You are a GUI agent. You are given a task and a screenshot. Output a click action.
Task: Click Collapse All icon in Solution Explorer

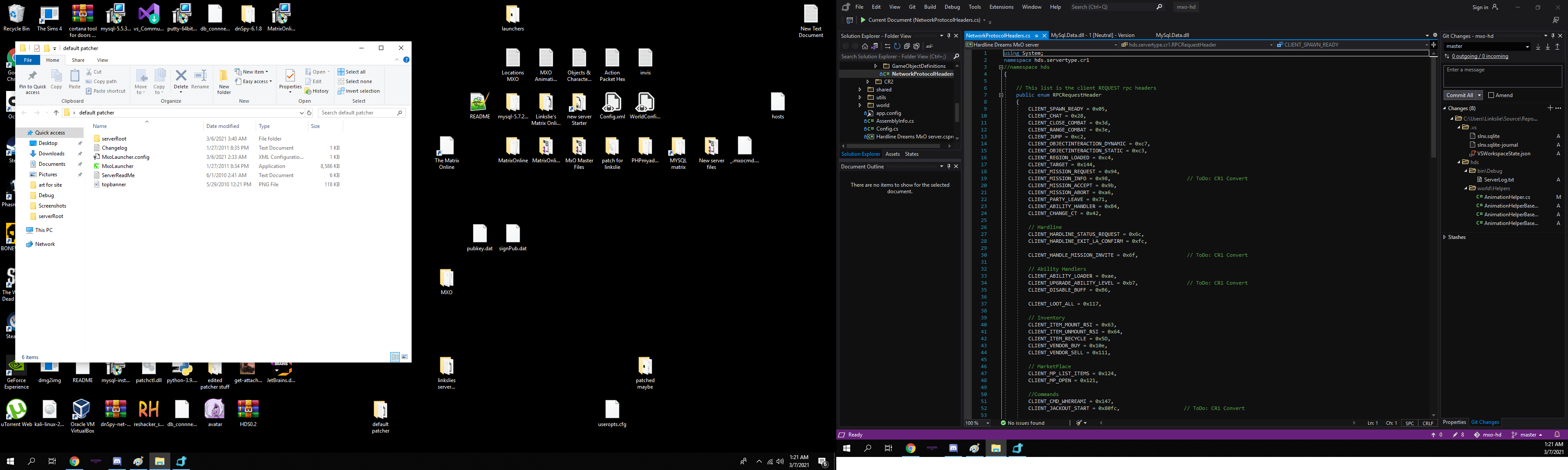[x=906, y=46]
